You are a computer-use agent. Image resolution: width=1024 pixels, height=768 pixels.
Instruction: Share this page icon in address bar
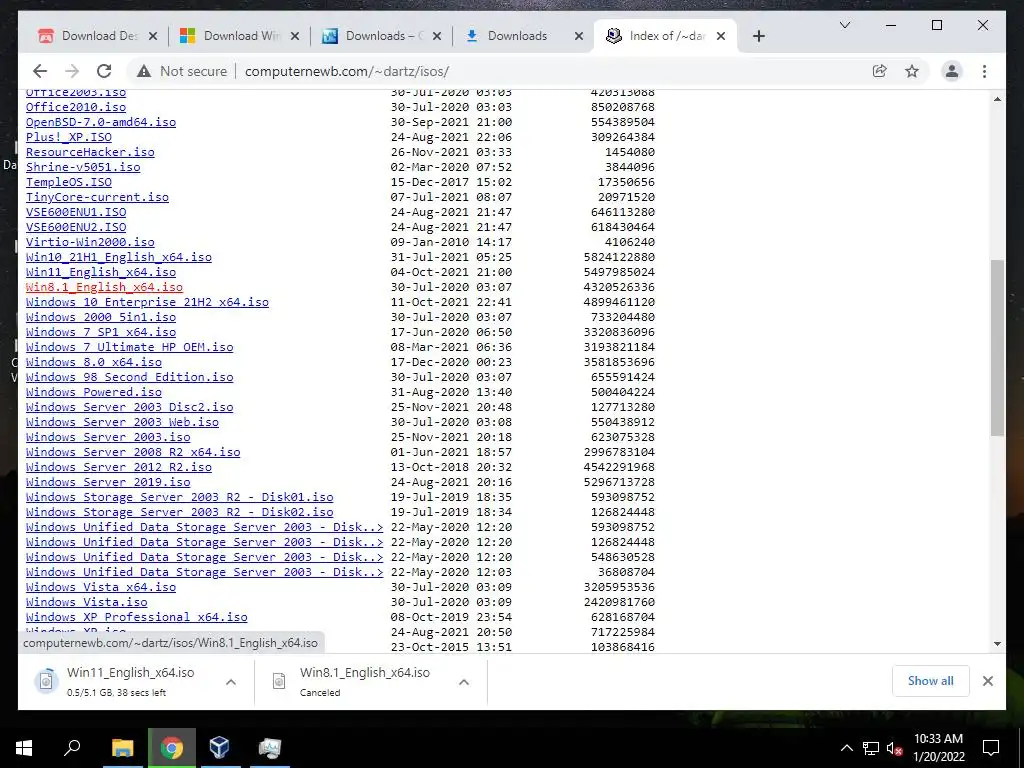pos(880,71)
